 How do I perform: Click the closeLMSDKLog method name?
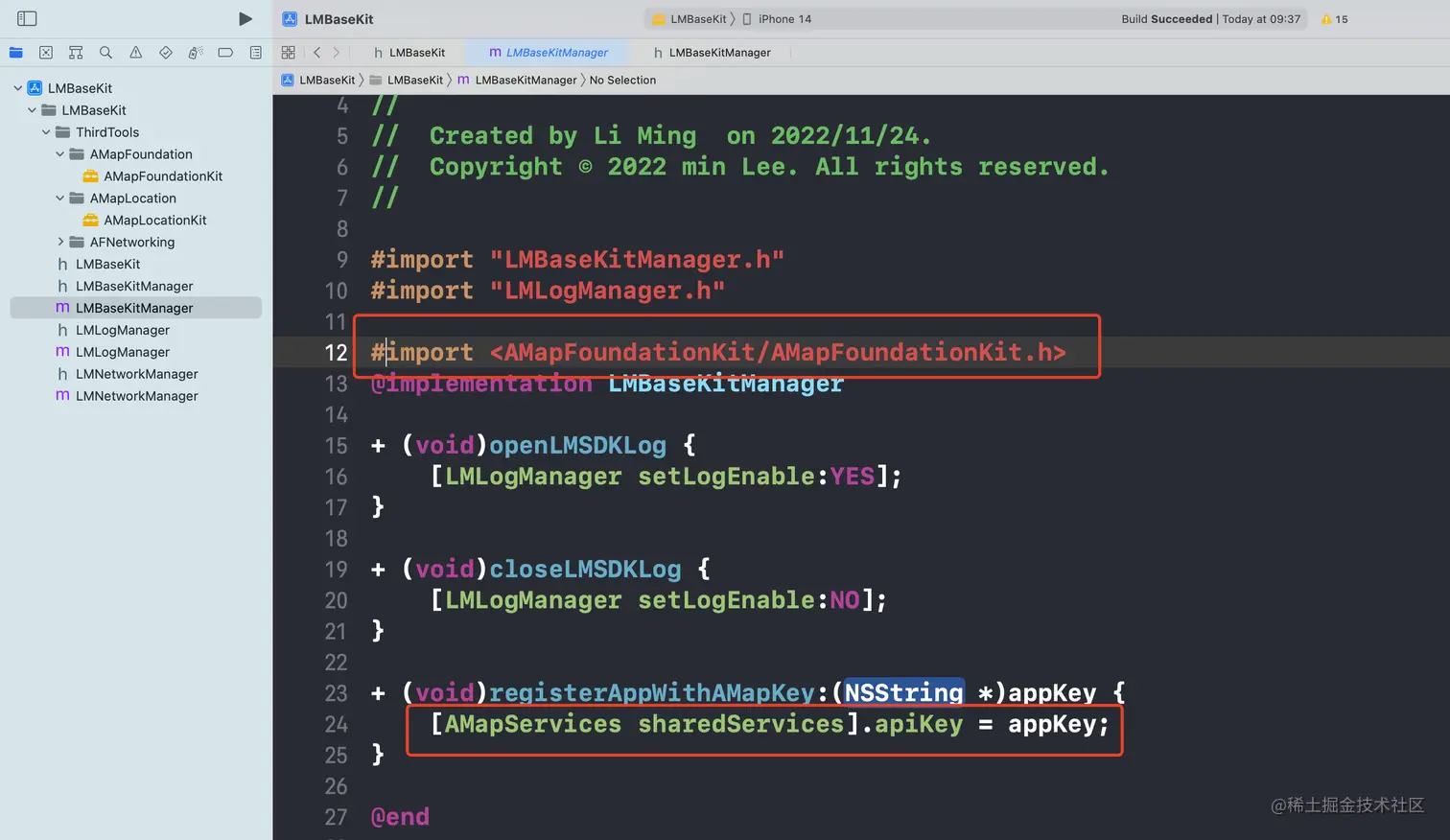(x=585, y=570)
